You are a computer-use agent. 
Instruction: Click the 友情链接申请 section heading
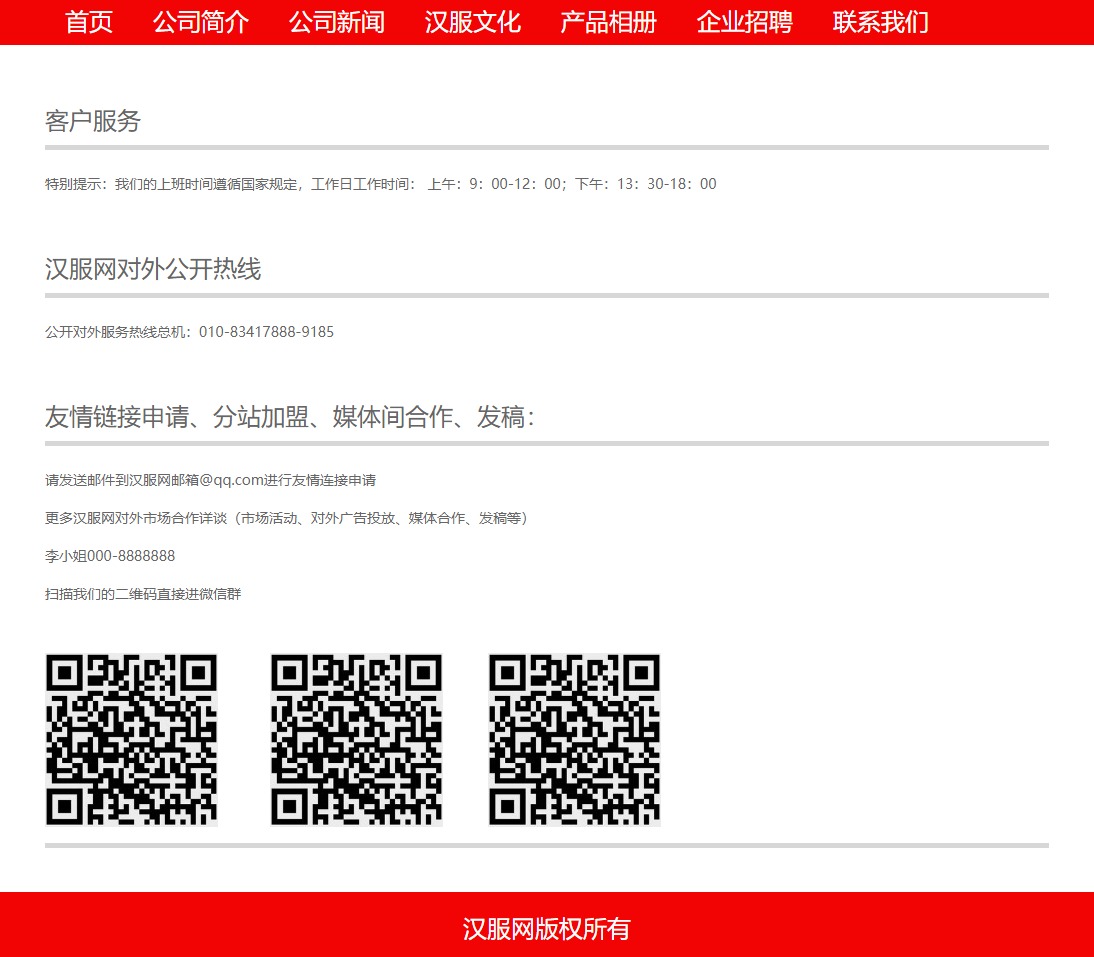290,418
